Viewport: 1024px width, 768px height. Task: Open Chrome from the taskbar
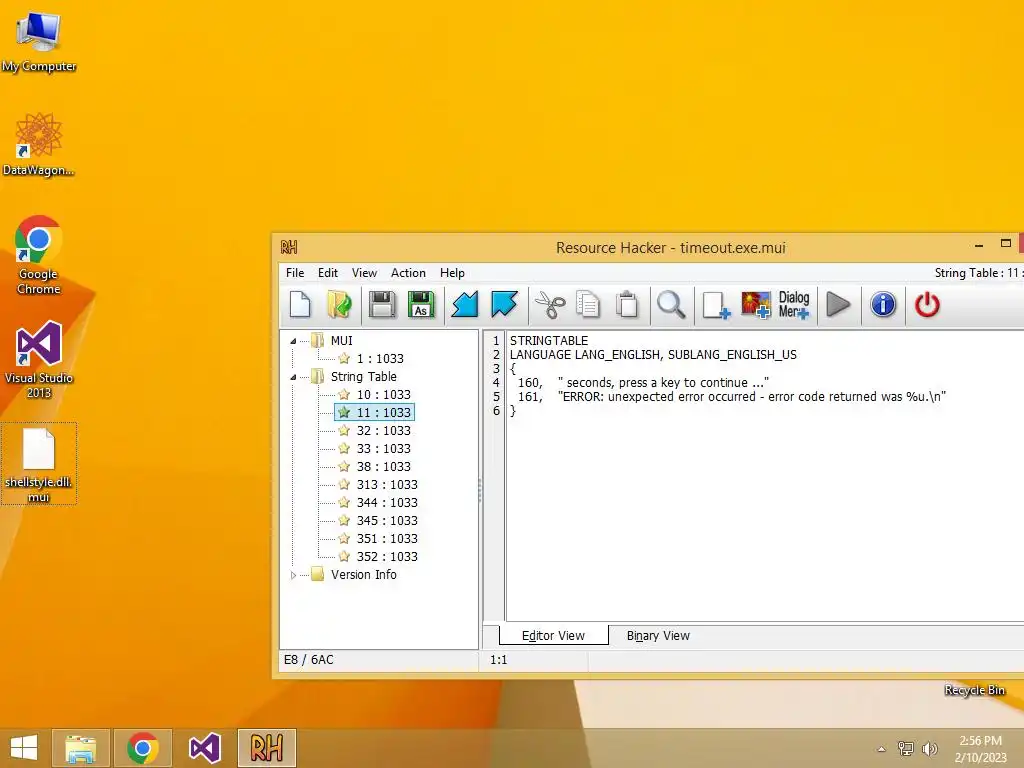click(142, 748)
